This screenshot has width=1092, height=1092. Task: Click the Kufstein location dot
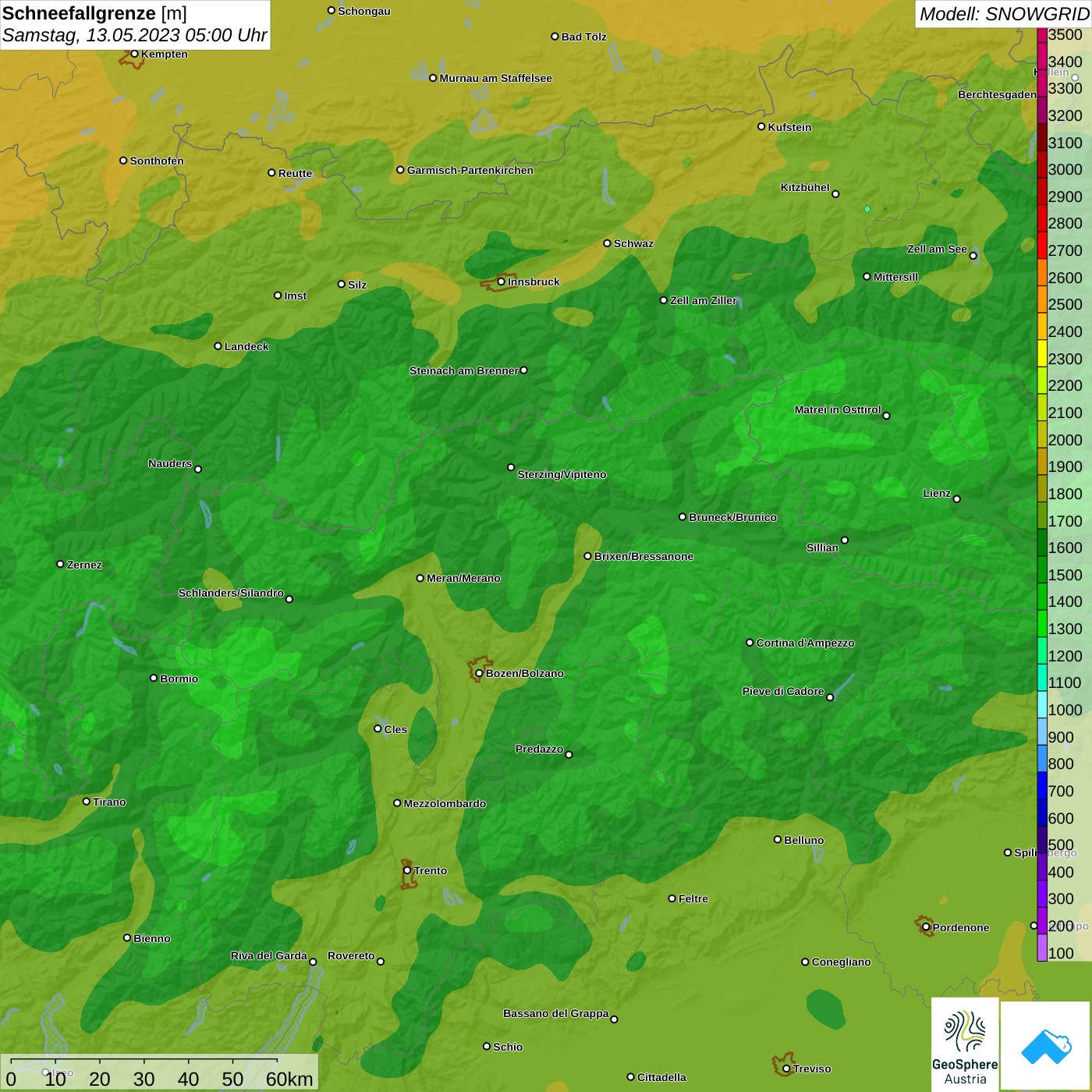pyautogui.click(x=761, y=126)
